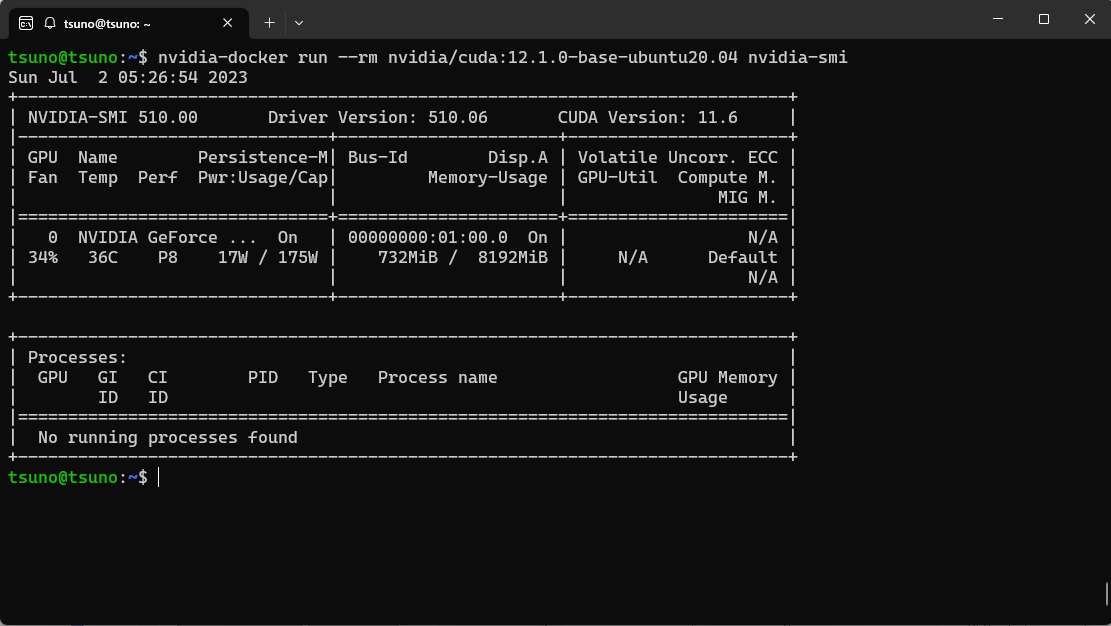Image resolution: width=1111 pixels, height=626 pixels.
Task: Click 'MIG M.' header text
Action: pos(748,197)
